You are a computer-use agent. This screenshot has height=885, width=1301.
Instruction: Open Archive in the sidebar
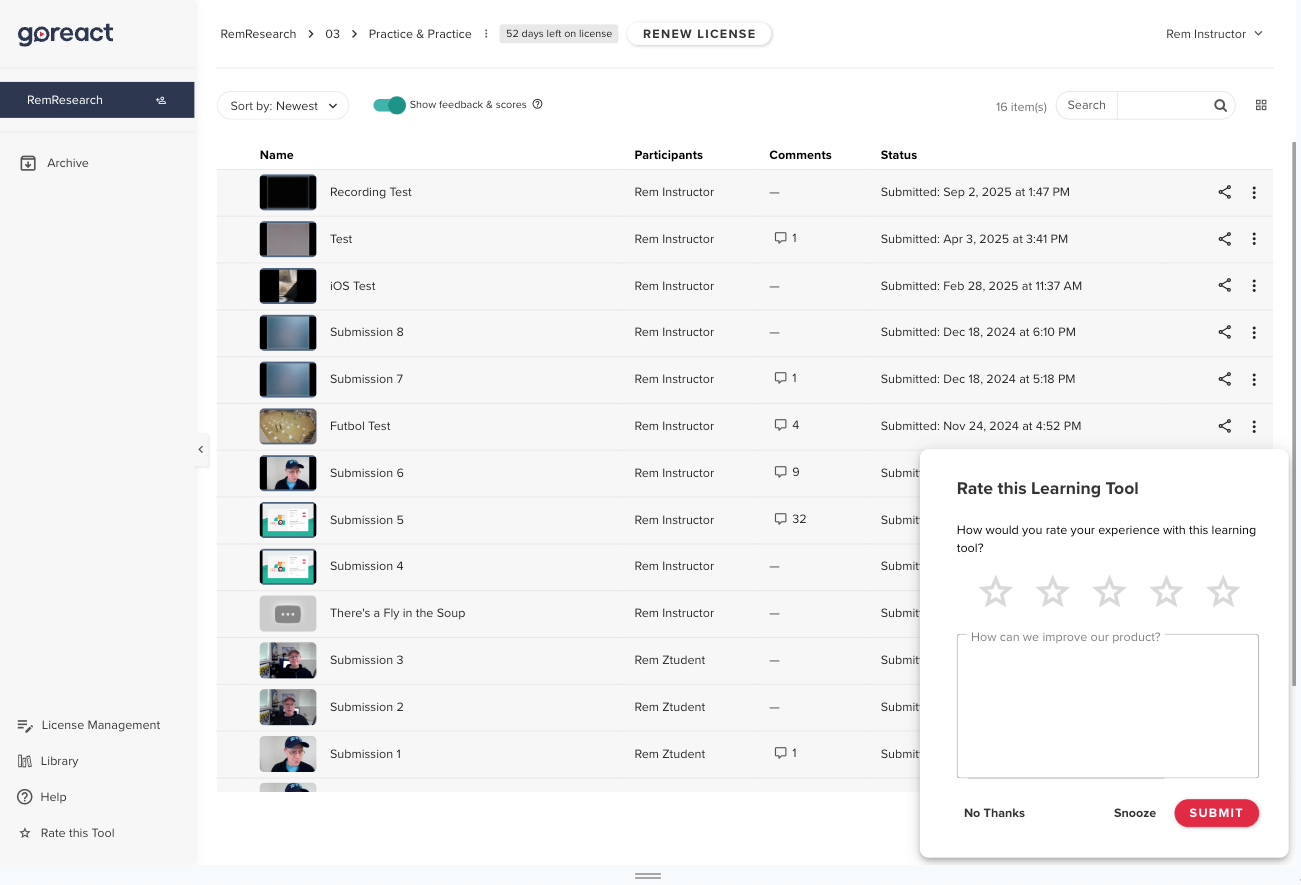click(67, 163)
